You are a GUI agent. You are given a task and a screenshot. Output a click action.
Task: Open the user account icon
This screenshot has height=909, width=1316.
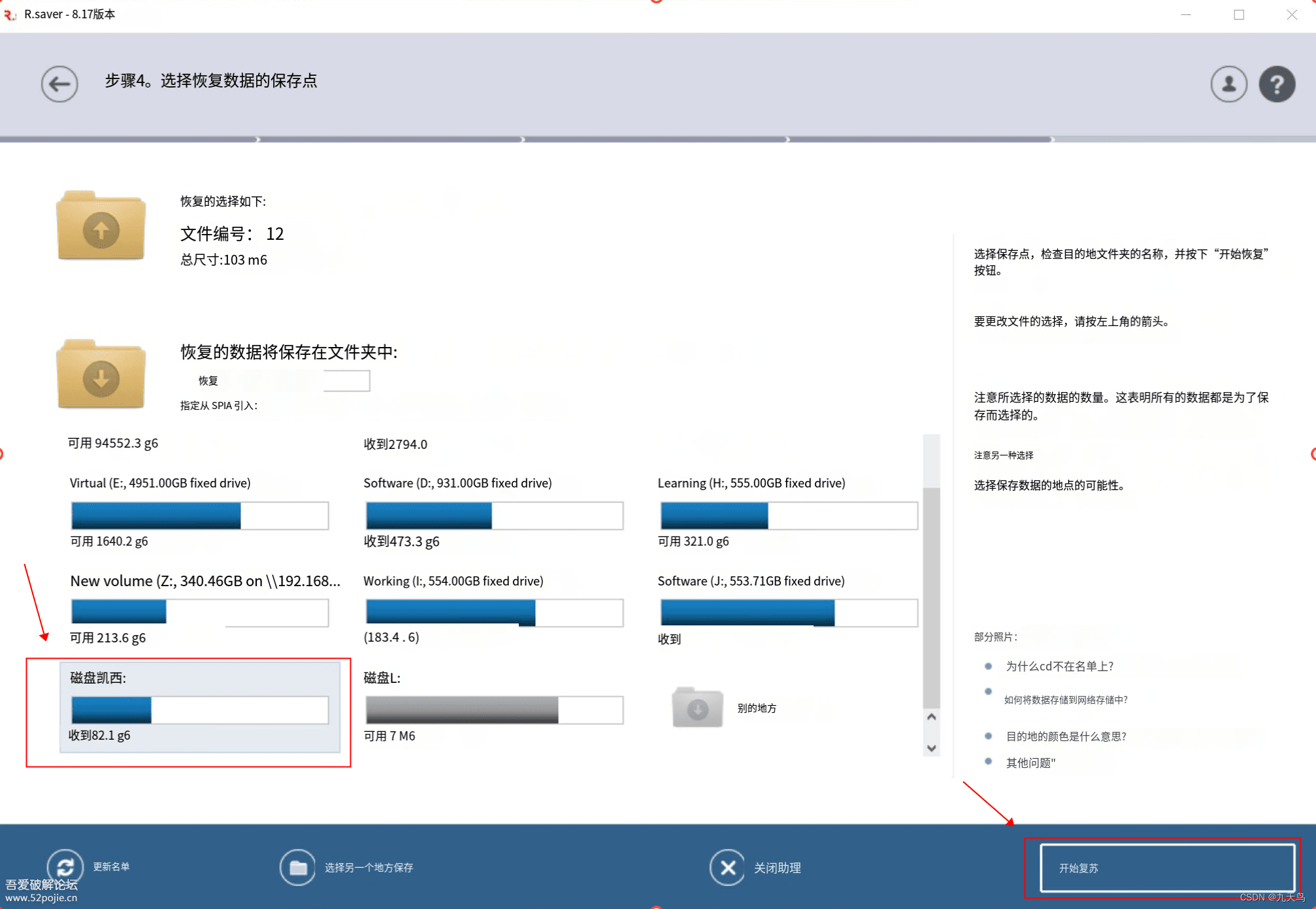point(1228,84)
